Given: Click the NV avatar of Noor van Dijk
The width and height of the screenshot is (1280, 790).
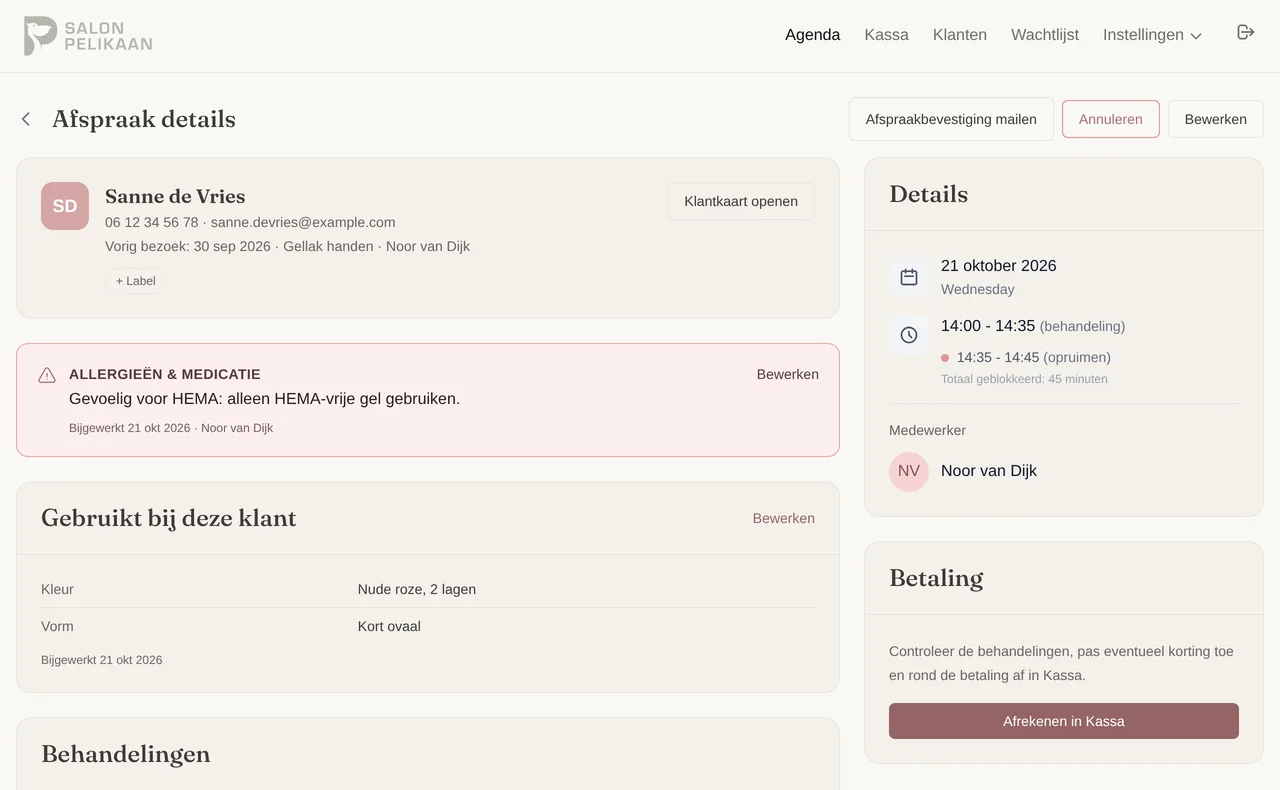Looking at the screenshot, I should tap(909, 471).
